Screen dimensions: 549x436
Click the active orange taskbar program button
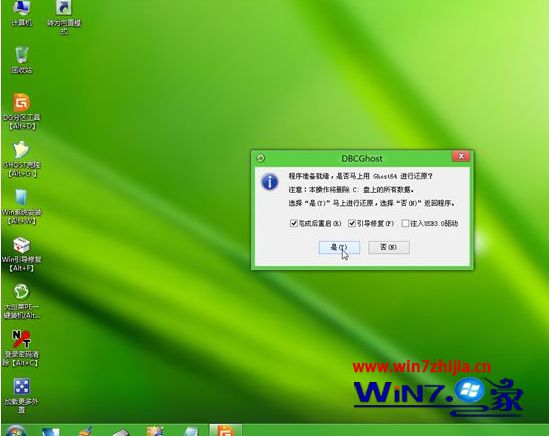coord(225,430)
